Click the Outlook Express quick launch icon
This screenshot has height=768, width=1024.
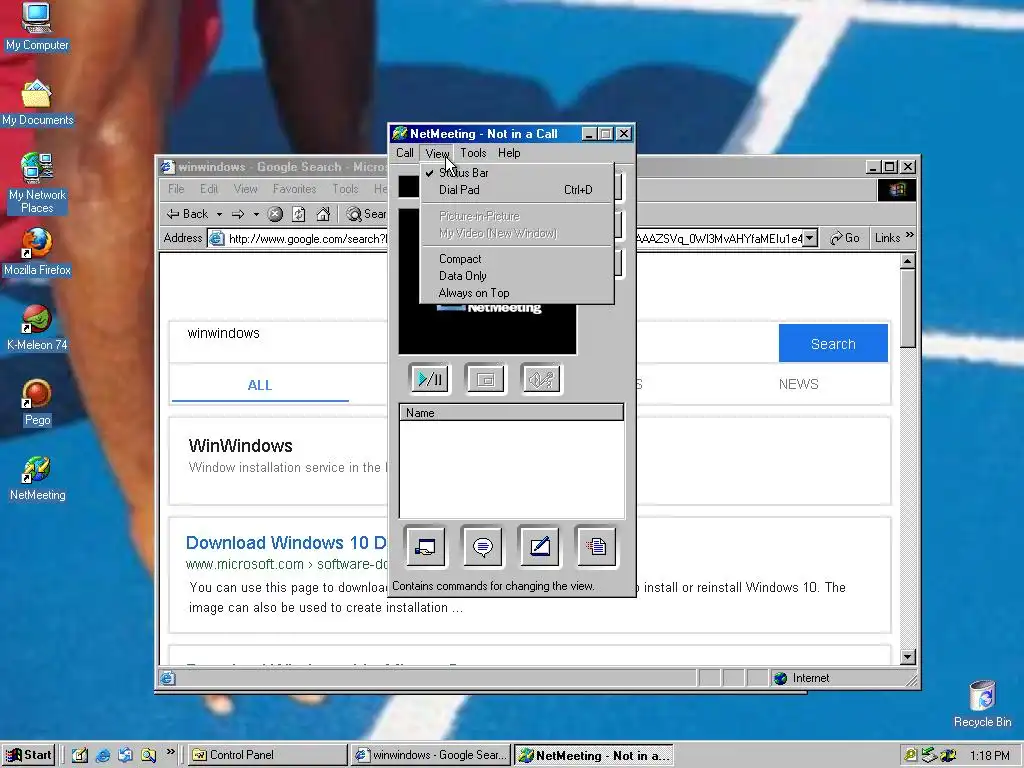click(x=125, y=755)
